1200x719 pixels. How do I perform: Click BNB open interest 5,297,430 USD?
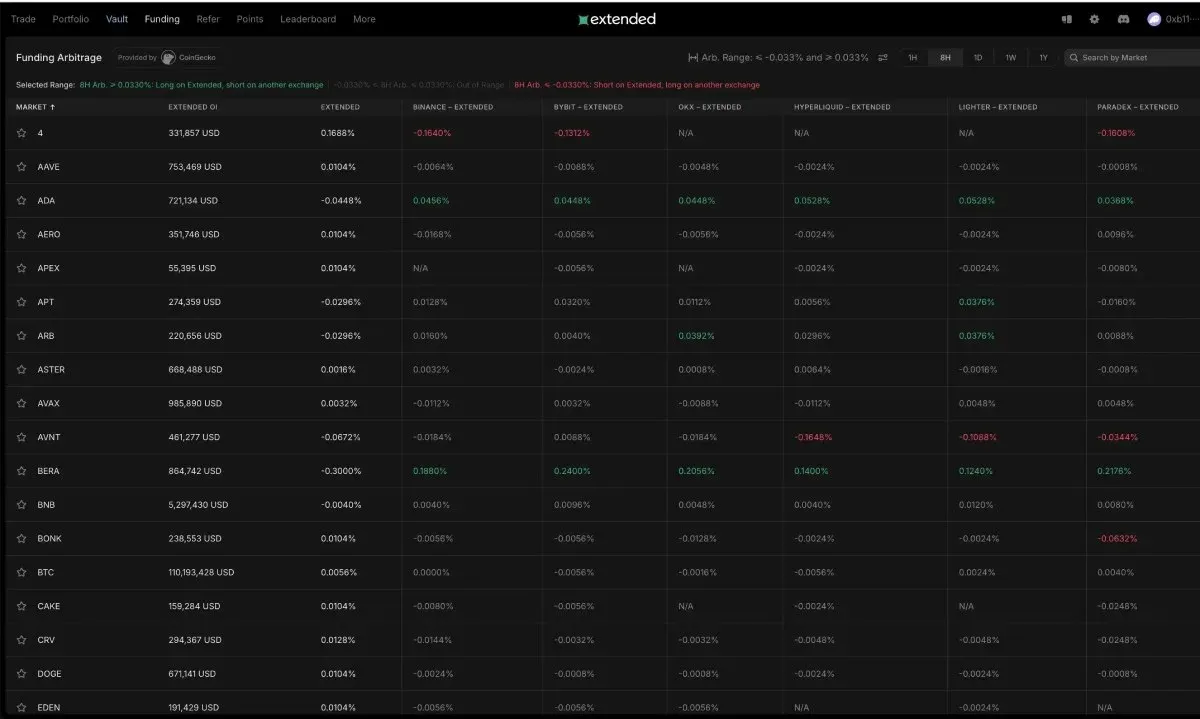(x=198, y=505)
